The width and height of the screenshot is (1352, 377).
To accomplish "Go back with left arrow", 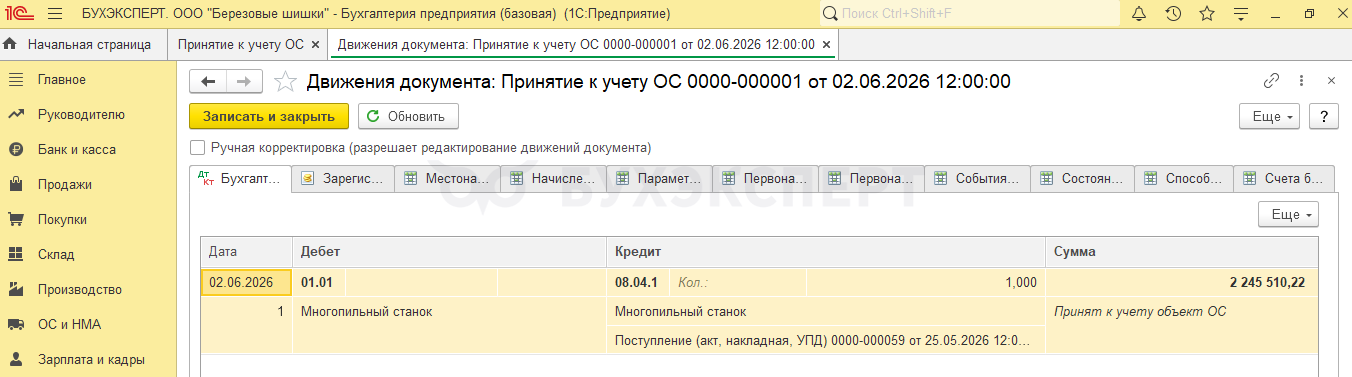I will coord(208,82).
